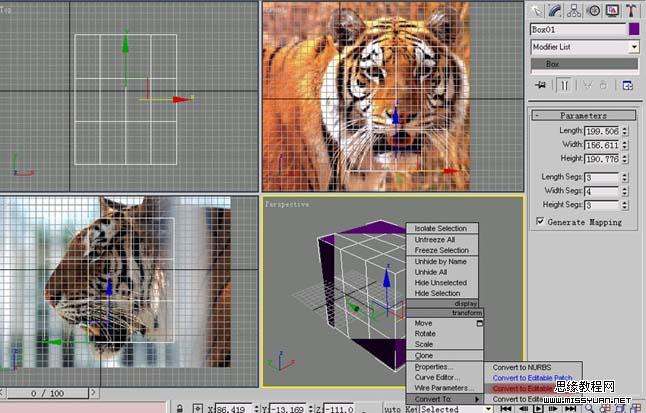Viewport: 646px width, 413px height.
Task: Open the Utilities hammer panel tab
Action: pos(631,11)
